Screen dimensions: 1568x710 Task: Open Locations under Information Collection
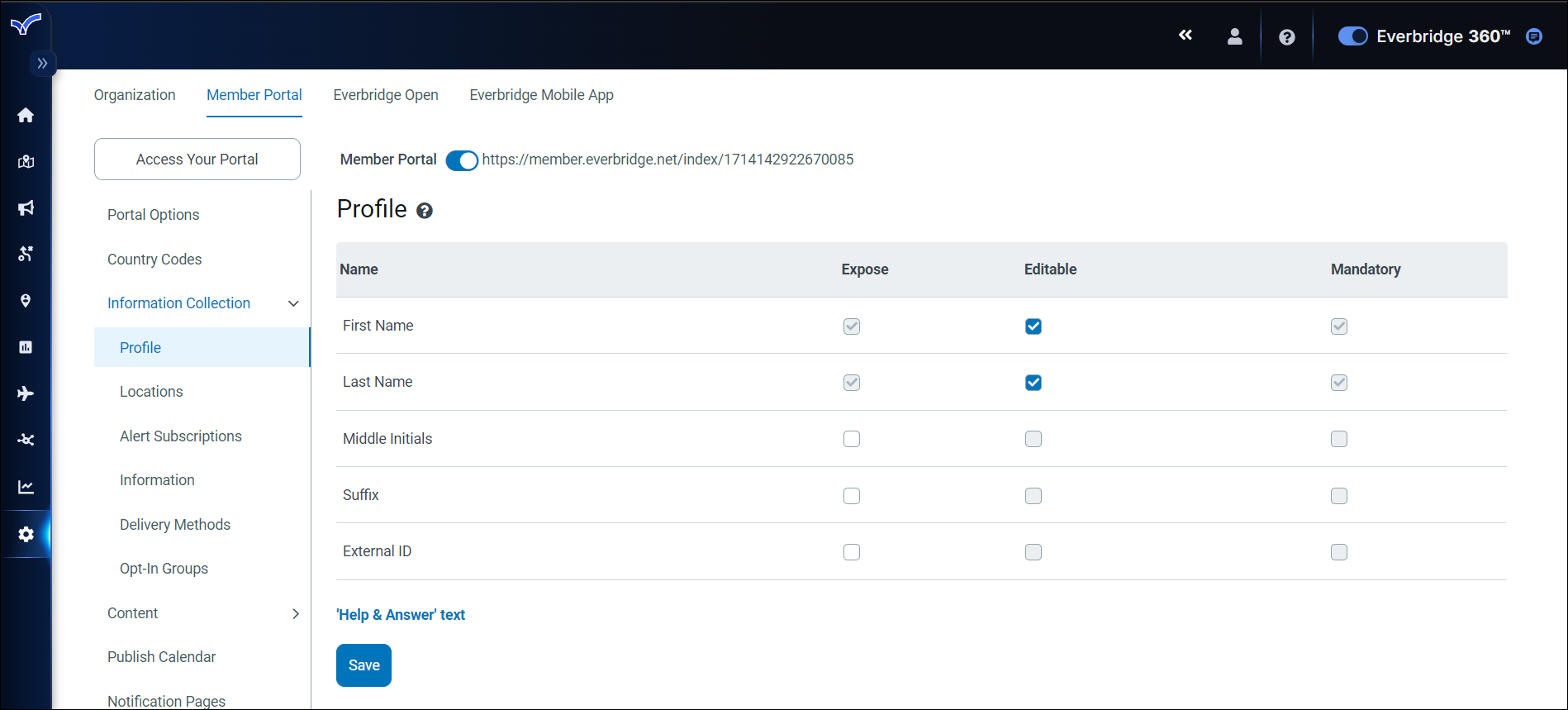151,392
